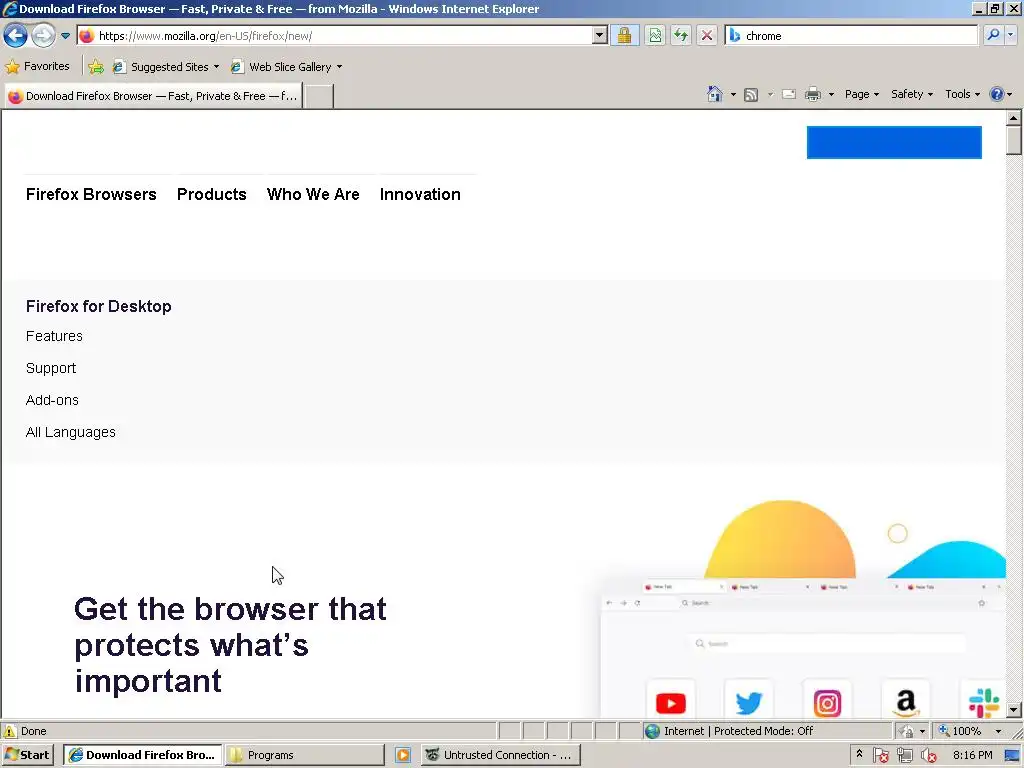Screen dimensions: 1024x768
Task: Click the Firefox for Desktop heading link
Action: tap(99, 306)
